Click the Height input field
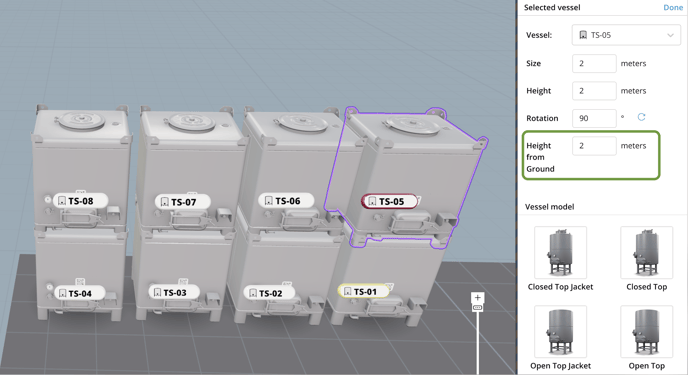The height and width of the screenshot is (375, 688). coord(594,91)
